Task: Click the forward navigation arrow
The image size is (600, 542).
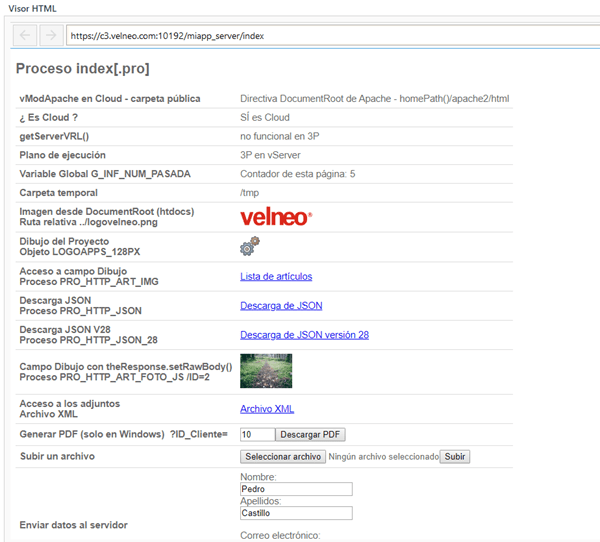Action: [x=50, y=36]
